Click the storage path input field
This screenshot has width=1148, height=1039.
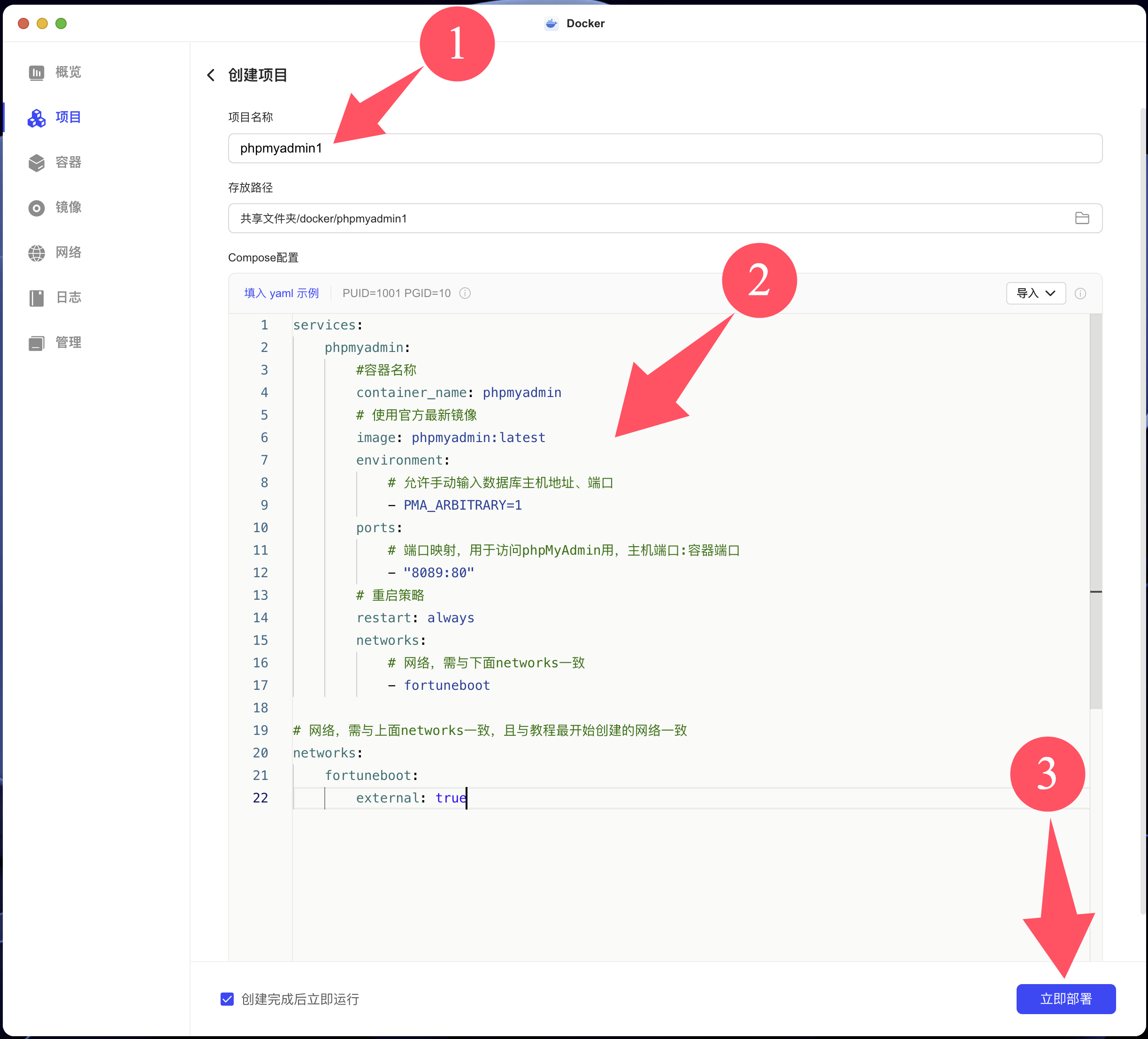click(627, 218)
